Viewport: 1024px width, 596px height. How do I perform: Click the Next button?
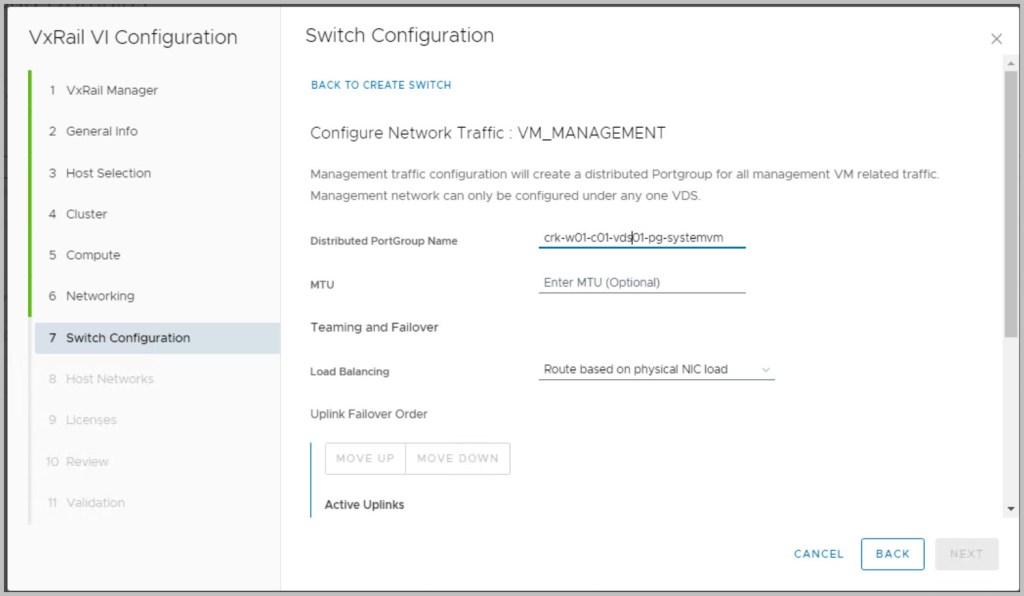(966, 554)
